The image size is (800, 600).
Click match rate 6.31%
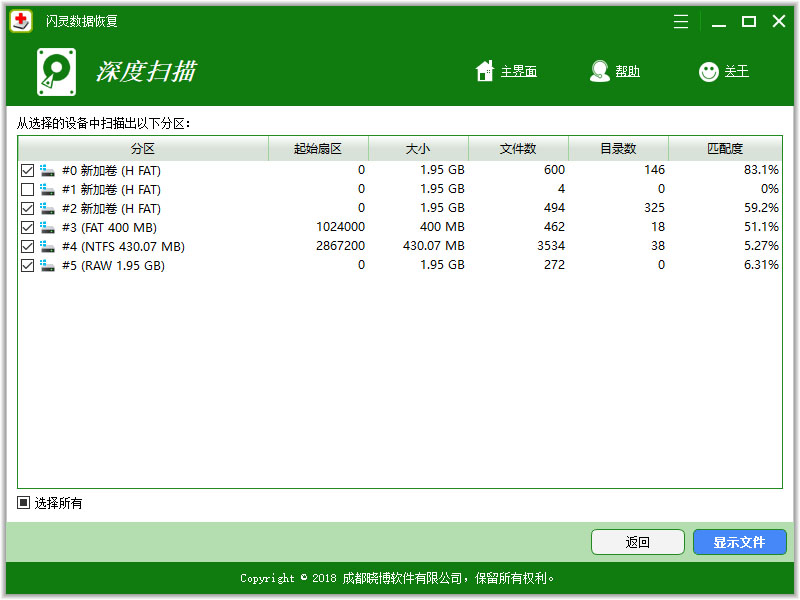(x=761, y=265)
